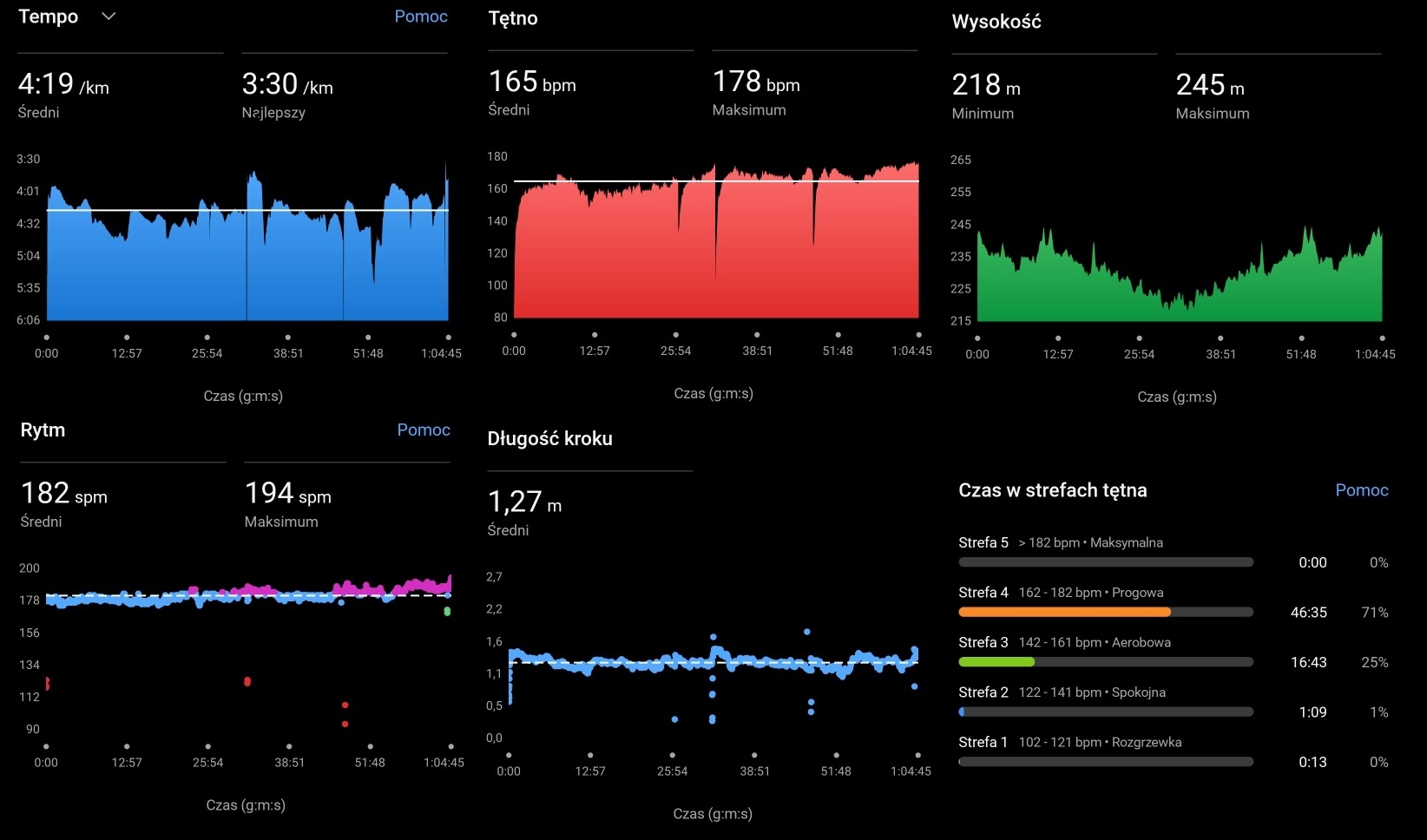Open Pomoc for heart rate zones
The width and height of the screenshot is (1427, 840).
click(1361, 490)
